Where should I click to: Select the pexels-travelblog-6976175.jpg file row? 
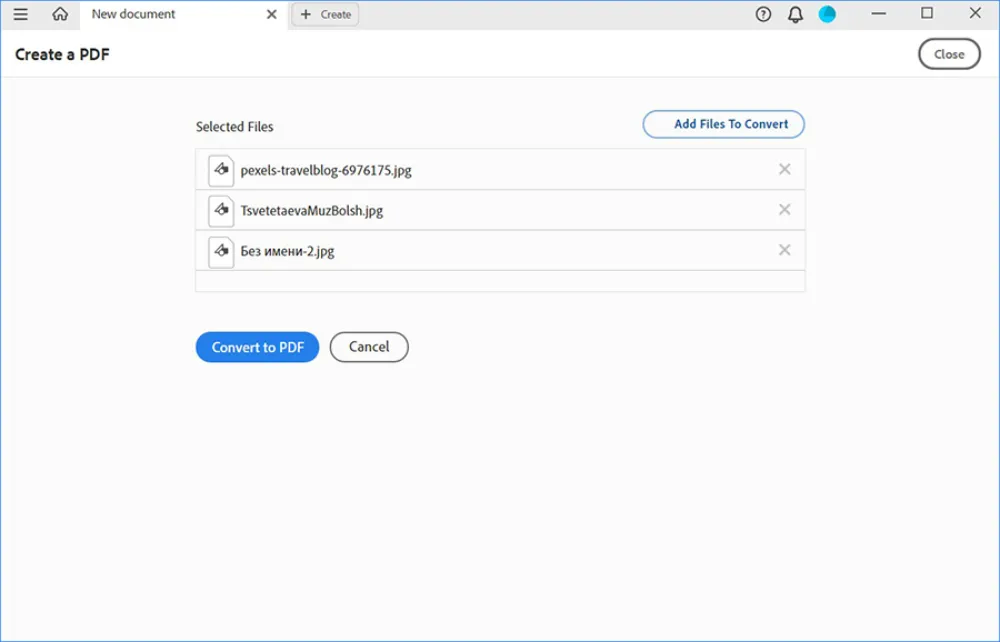(500, 170)
